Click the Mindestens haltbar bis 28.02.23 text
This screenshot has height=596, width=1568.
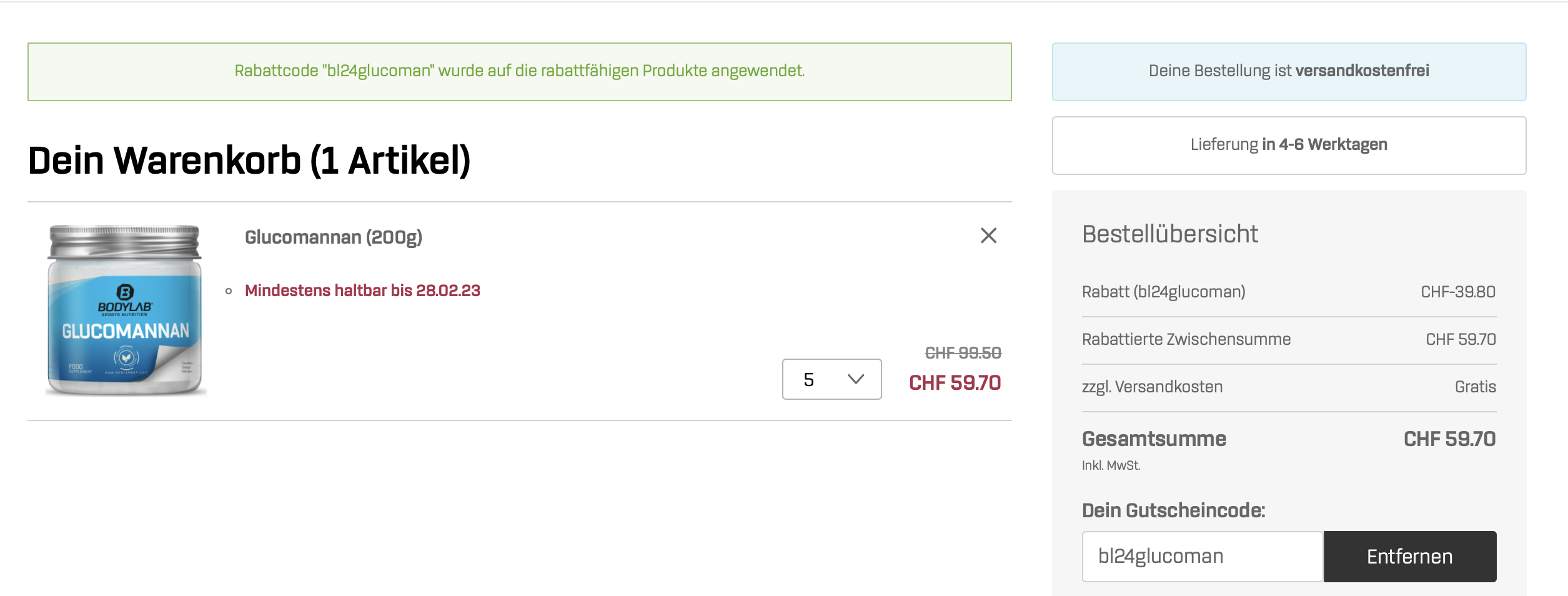(362, 291)
